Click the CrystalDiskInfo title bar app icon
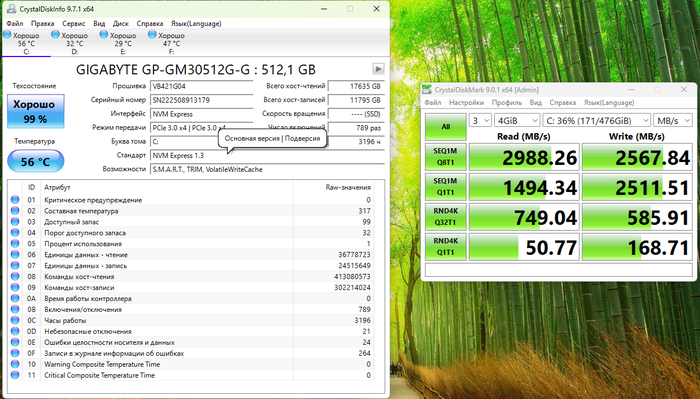This screenshot has width=700, height=399. tap(11, 9)
